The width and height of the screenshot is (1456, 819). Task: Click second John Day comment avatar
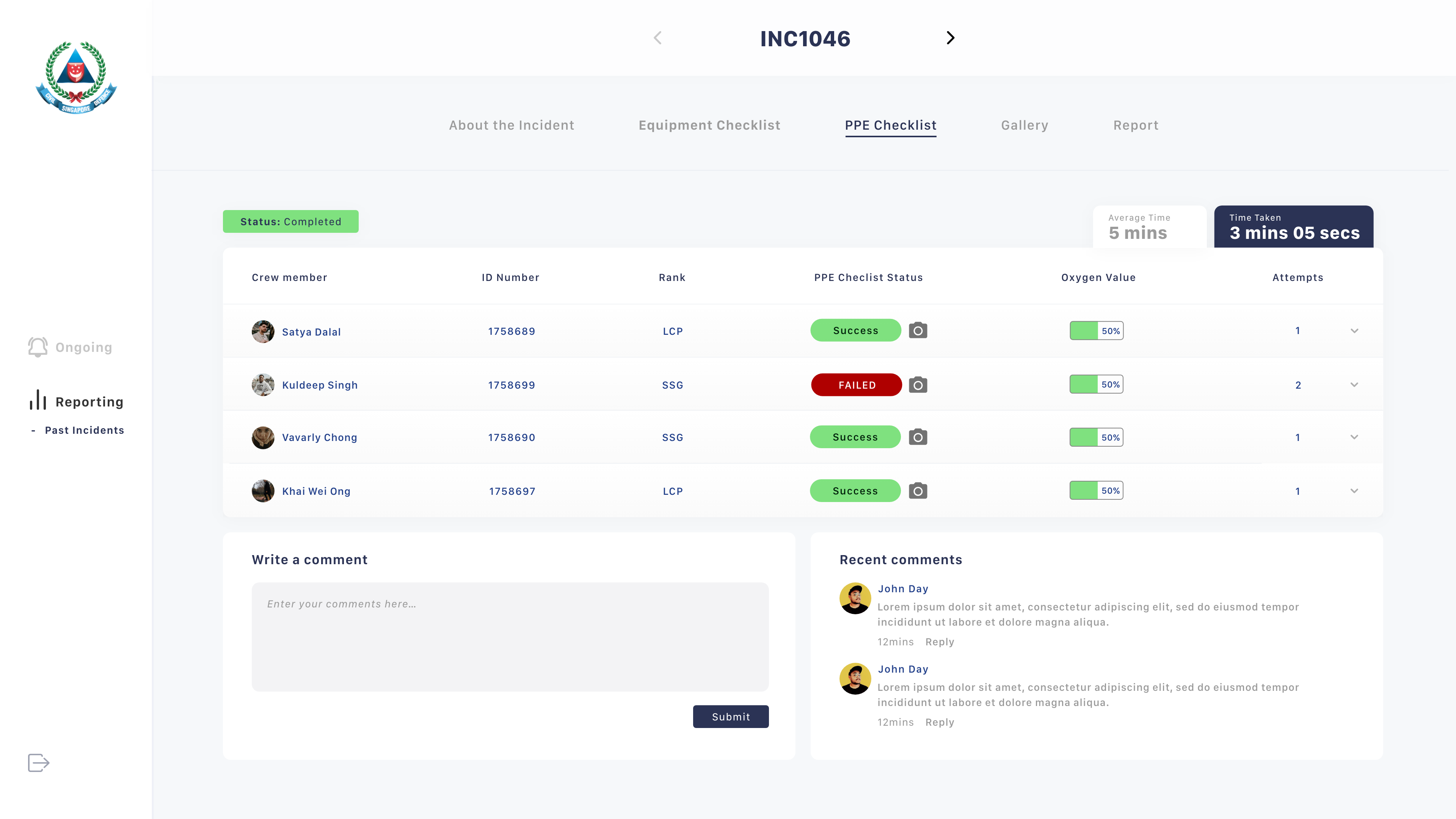coord(855,678)
